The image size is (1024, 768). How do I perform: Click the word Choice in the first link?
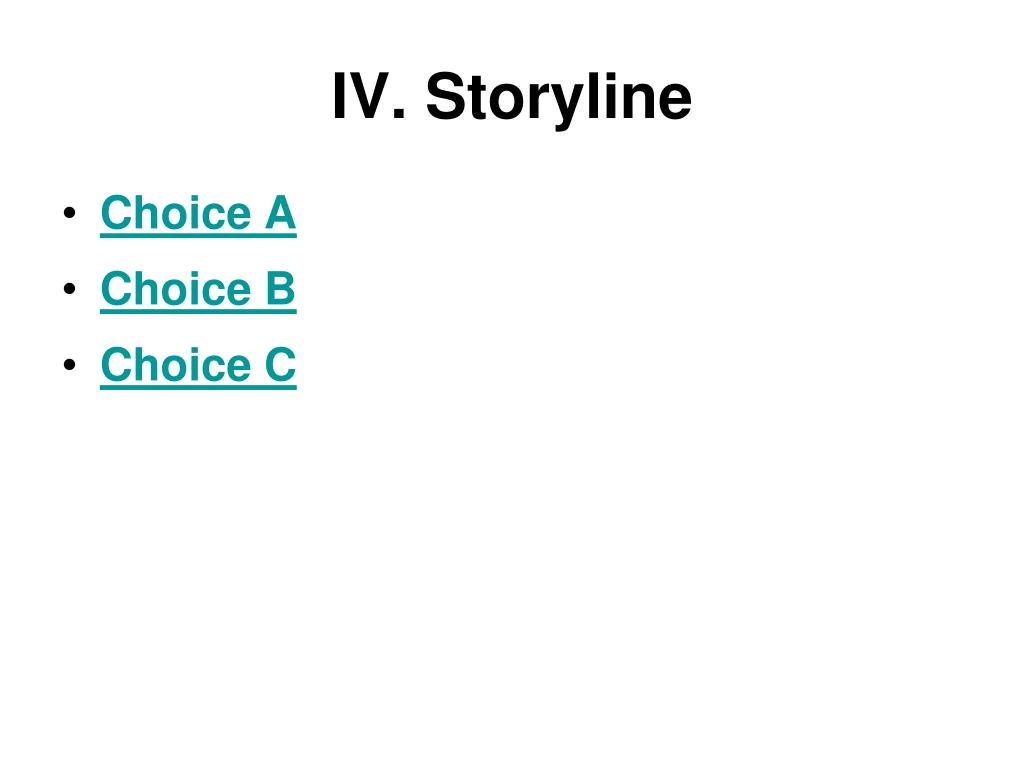pyautogui.click(x=176, y=212)
